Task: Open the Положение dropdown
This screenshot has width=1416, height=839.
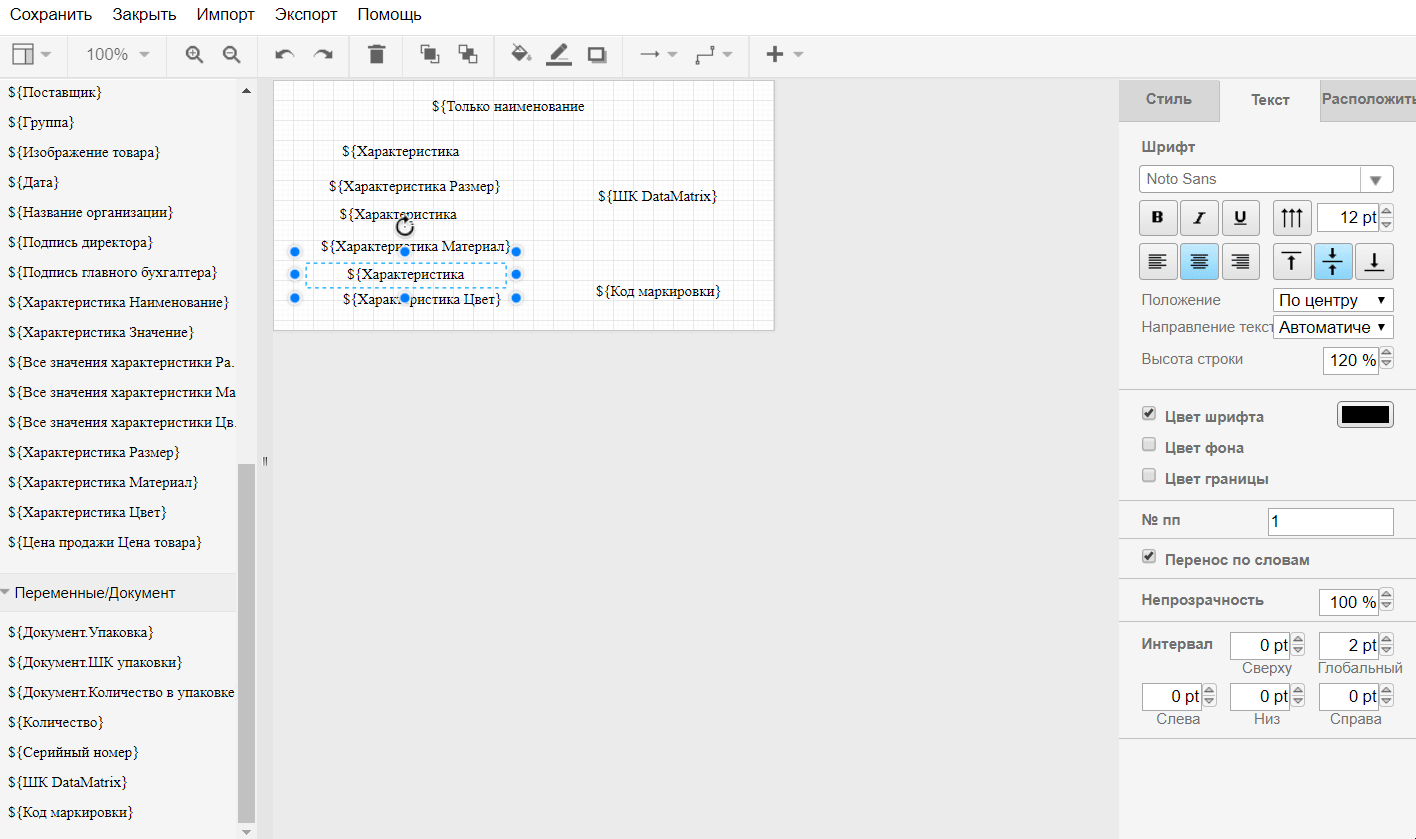Action: tap(1333, 300)
